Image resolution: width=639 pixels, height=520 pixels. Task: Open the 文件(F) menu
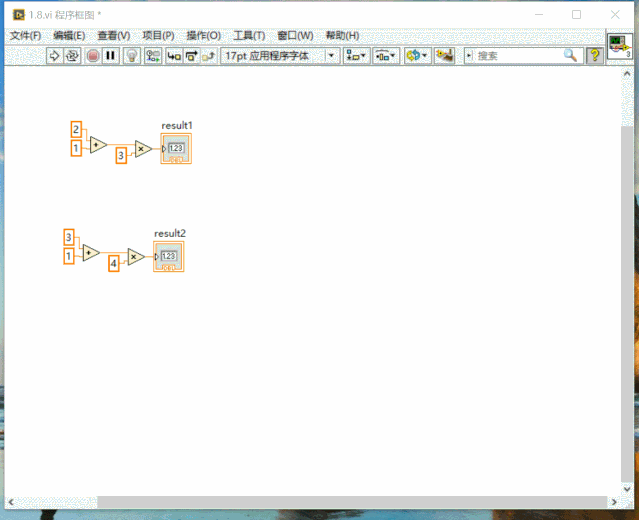pyautogui.click(x=25, y=35)
